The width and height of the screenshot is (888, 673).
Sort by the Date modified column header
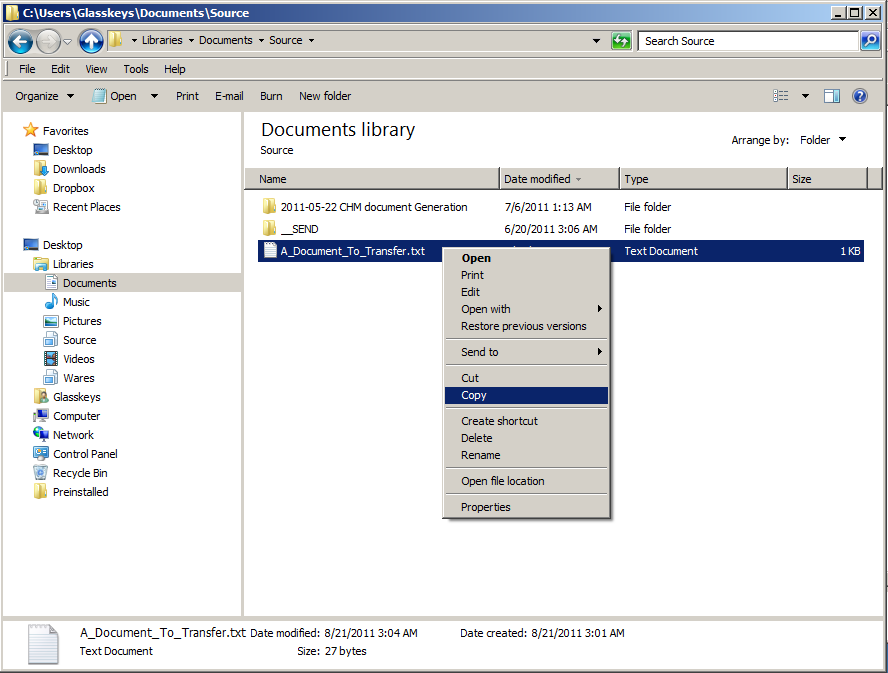pyautogui.click(x=537, y=179)
